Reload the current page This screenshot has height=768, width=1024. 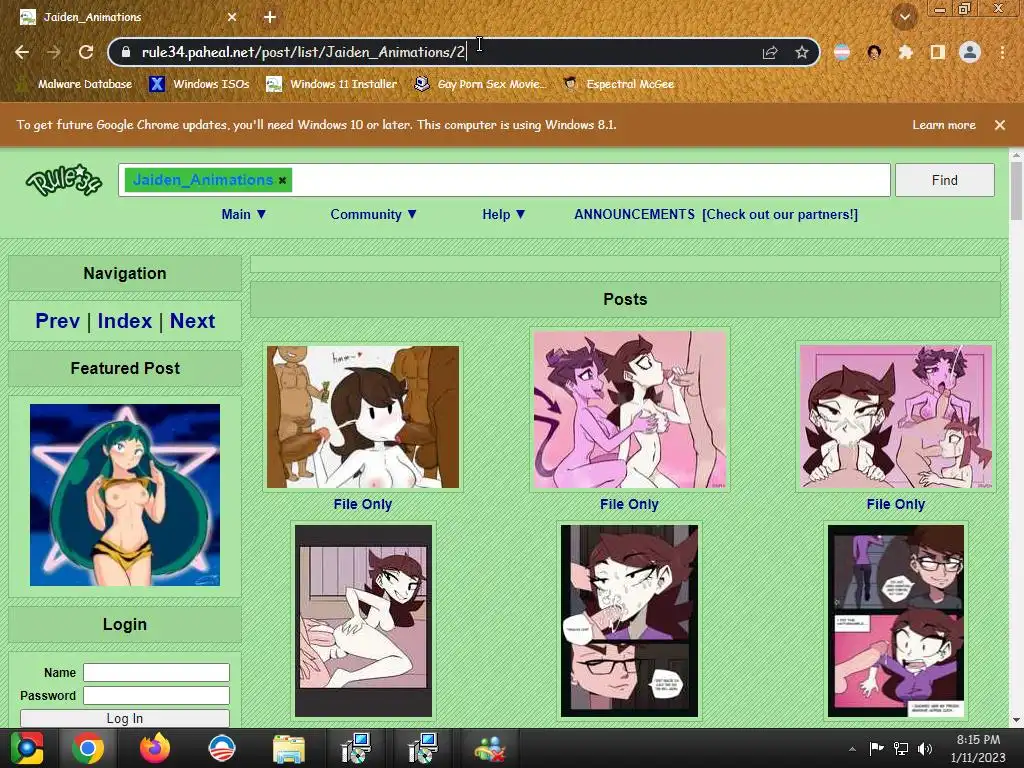[86, 52]
